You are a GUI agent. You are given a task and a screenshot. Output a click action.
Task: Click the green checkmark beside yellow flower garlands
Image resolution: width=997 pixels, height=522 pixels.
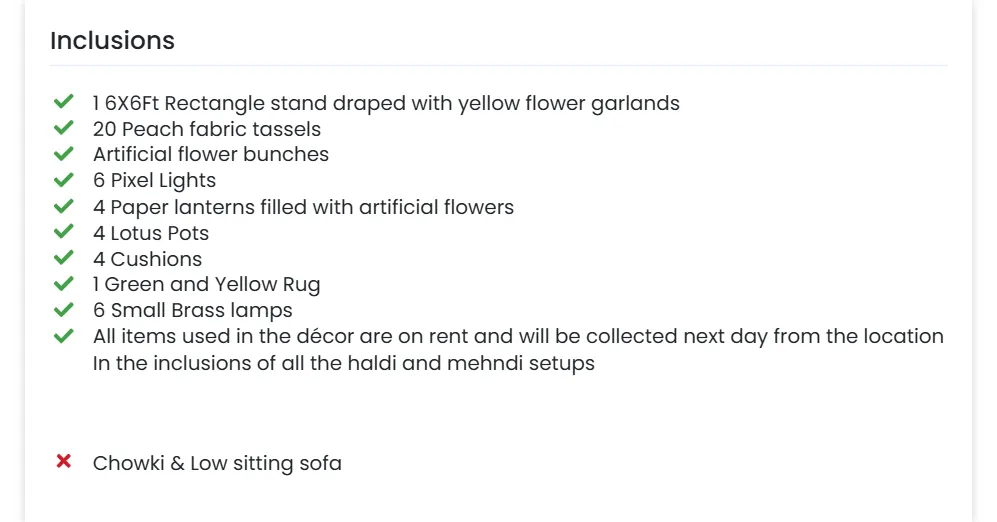(64, 102)
